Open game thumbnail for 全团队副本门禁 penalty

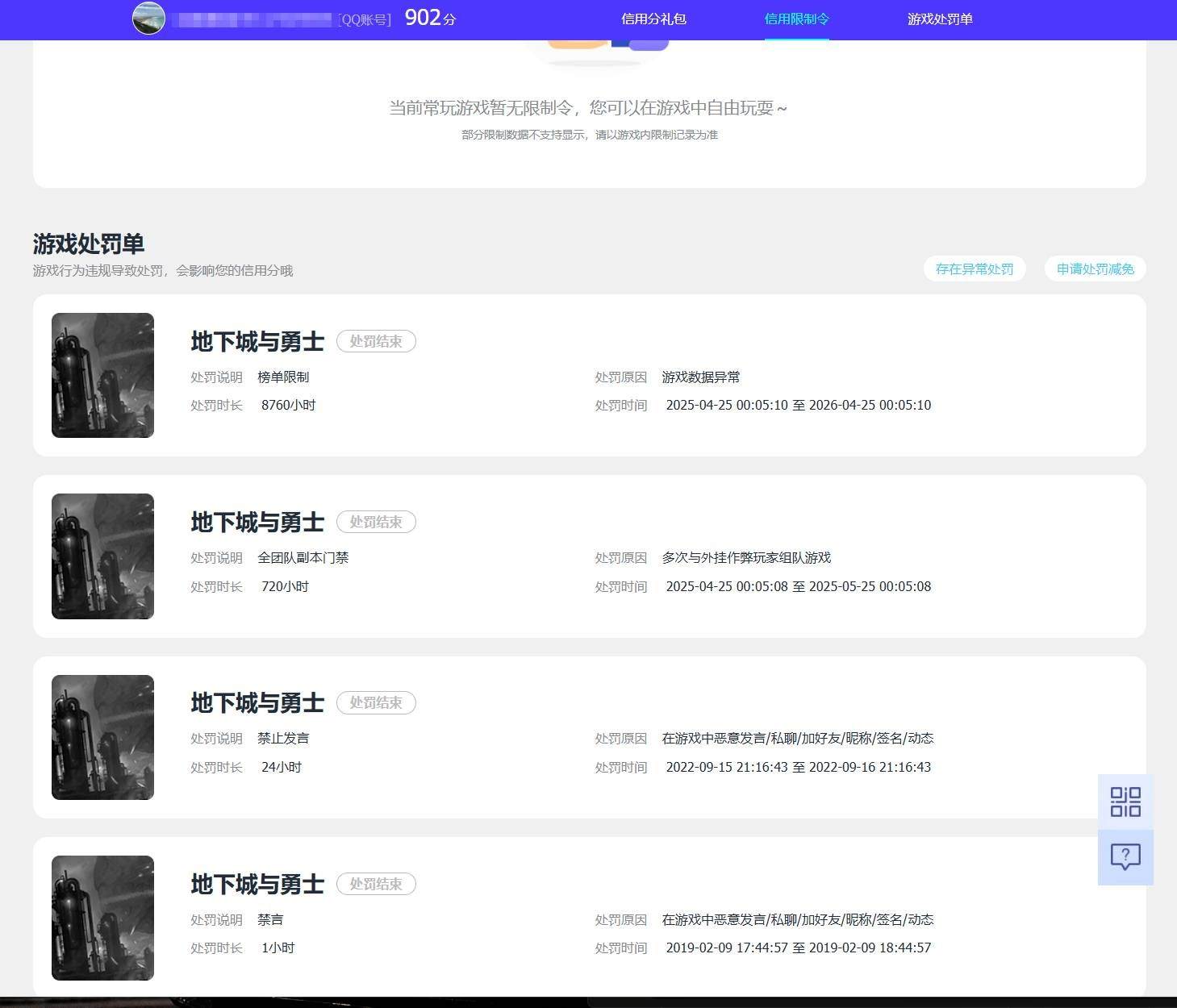[102, 556]
